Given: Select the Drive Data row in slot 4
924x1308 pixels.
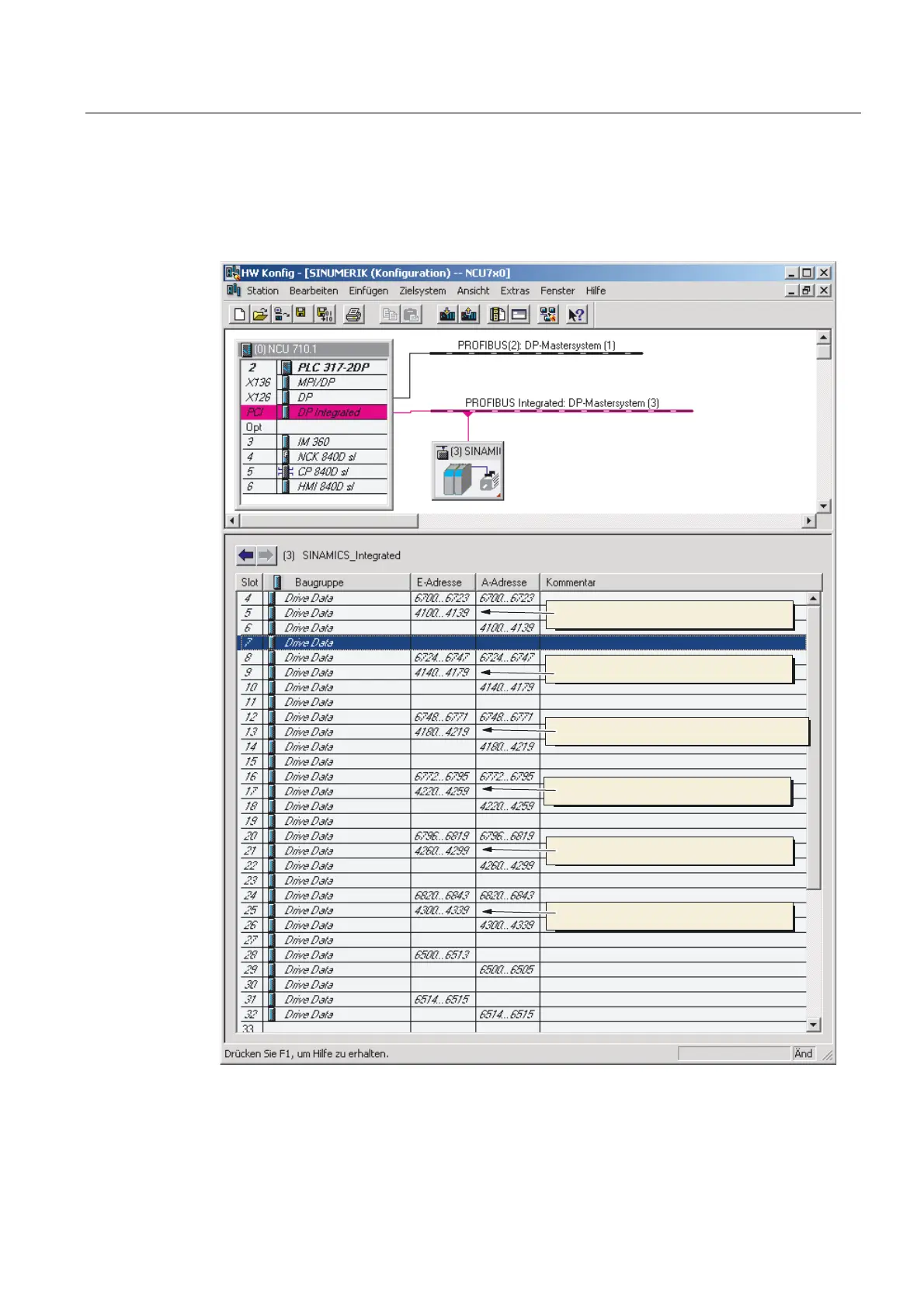Looking at the screenshot, I should (521, 598).
